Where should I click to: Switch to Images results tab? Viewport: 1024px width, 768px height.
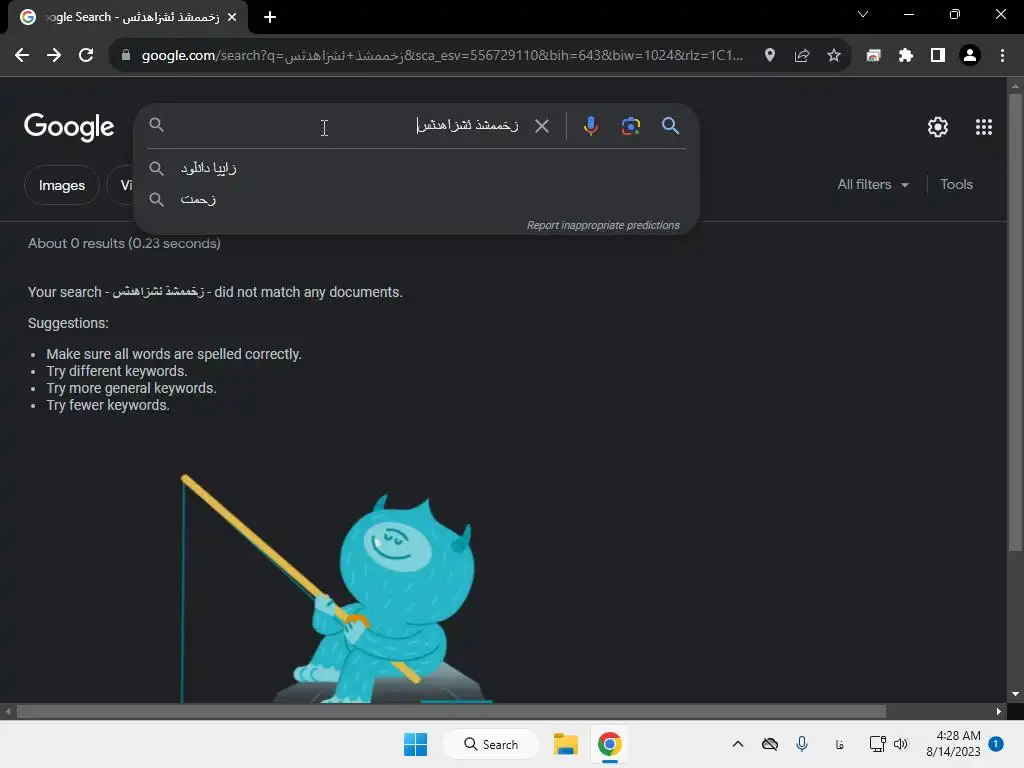pyautogui.click(x=62, y=185)
